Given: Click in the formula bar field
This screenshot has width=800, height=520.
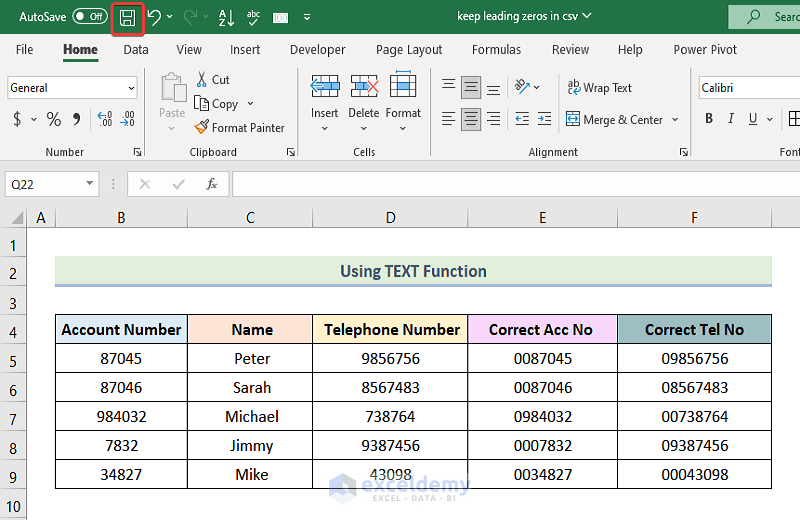Looking at the screenshot, I should click(x=516, y=184).
